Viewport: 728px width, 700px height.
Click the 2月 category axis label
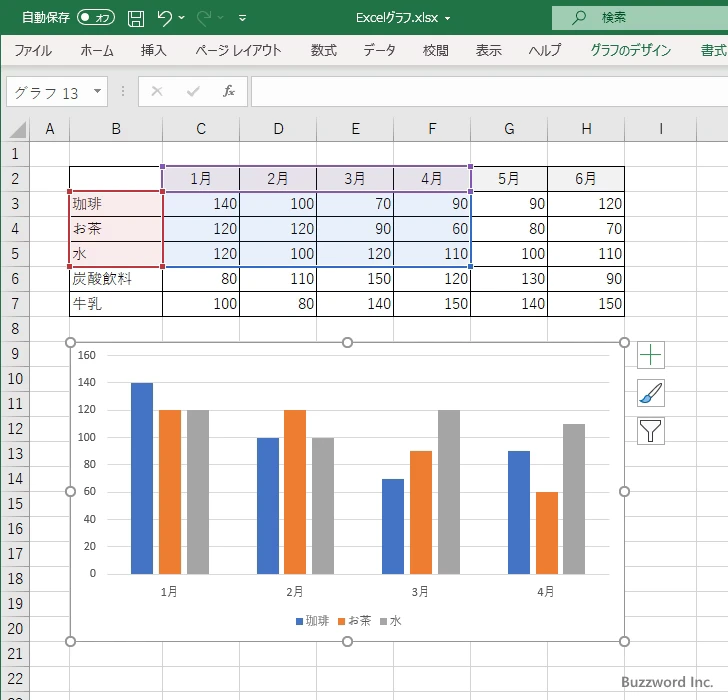(294, 592)
